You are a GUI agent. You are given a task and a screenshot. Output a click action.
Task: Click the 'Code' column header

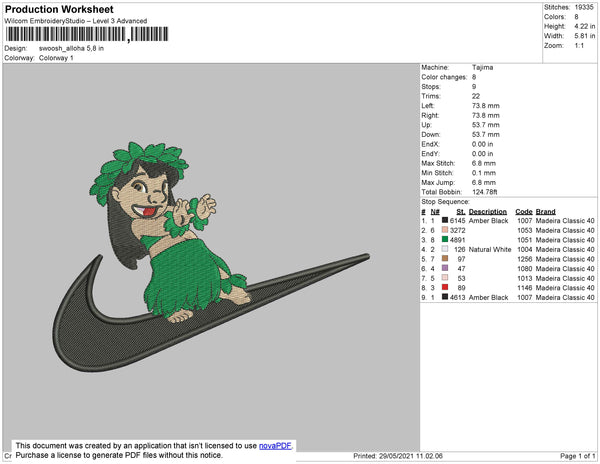pyautogui.click(x=524, y=212)
